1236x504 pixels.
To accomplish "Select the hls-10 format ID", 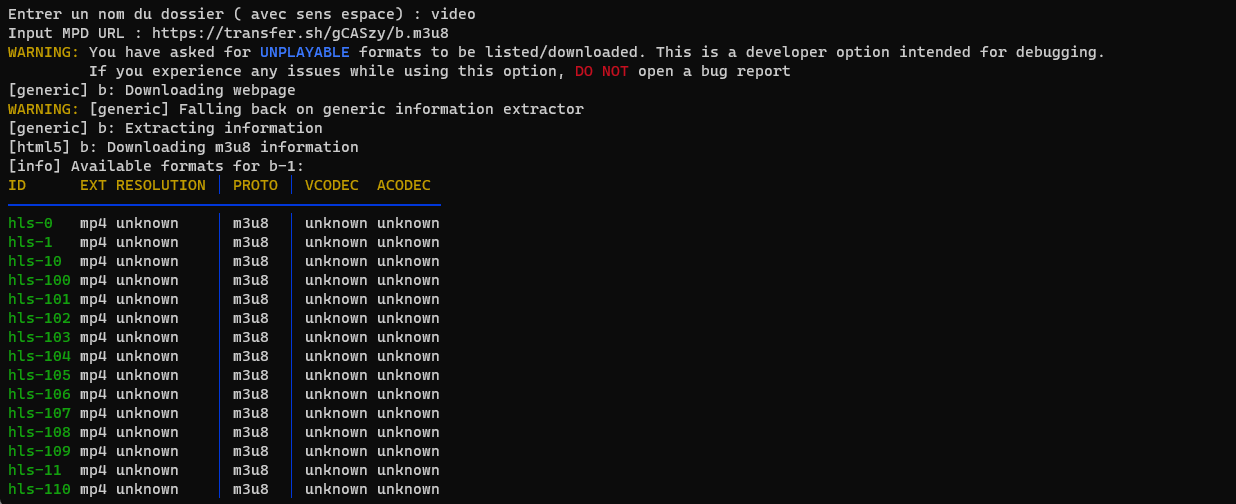I will click(x=35, y=261).
